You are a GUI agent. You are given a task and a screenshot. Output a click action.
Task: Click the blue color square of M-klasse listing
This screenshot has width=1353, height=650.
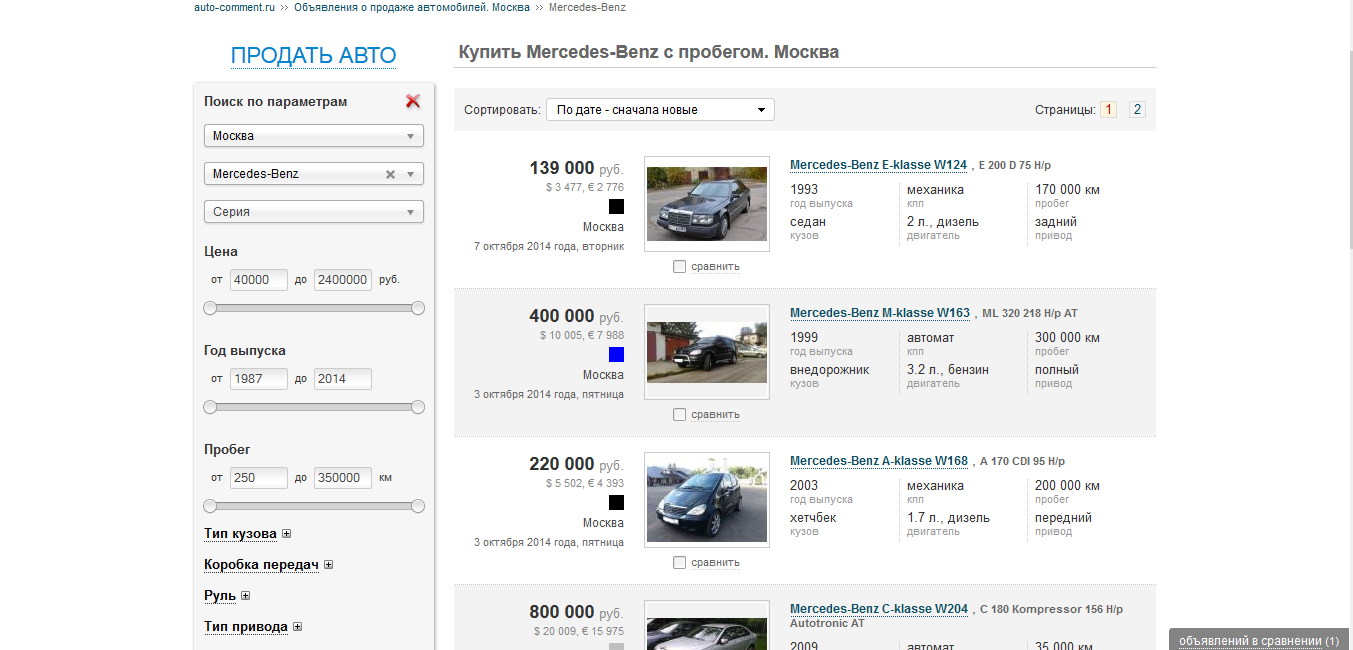tap(616, 354)
